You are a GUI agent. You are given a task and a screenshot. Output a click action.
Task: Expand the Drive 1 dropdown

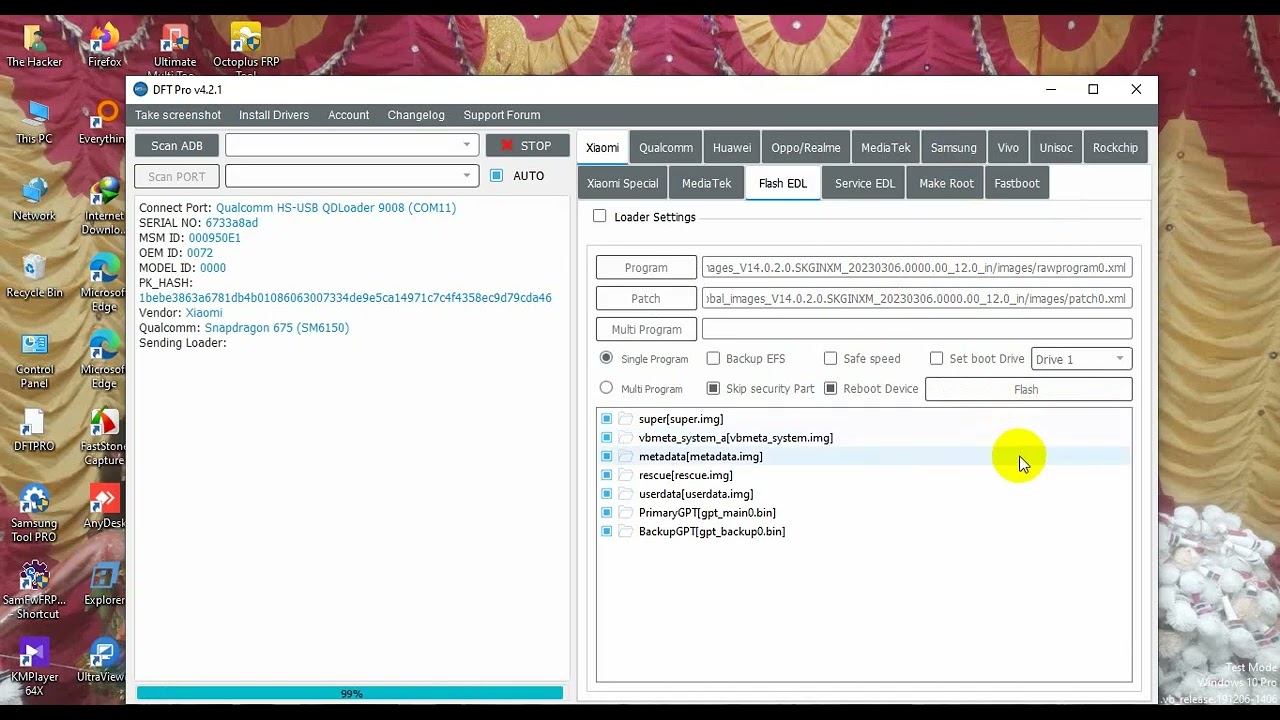[1081, 359]
